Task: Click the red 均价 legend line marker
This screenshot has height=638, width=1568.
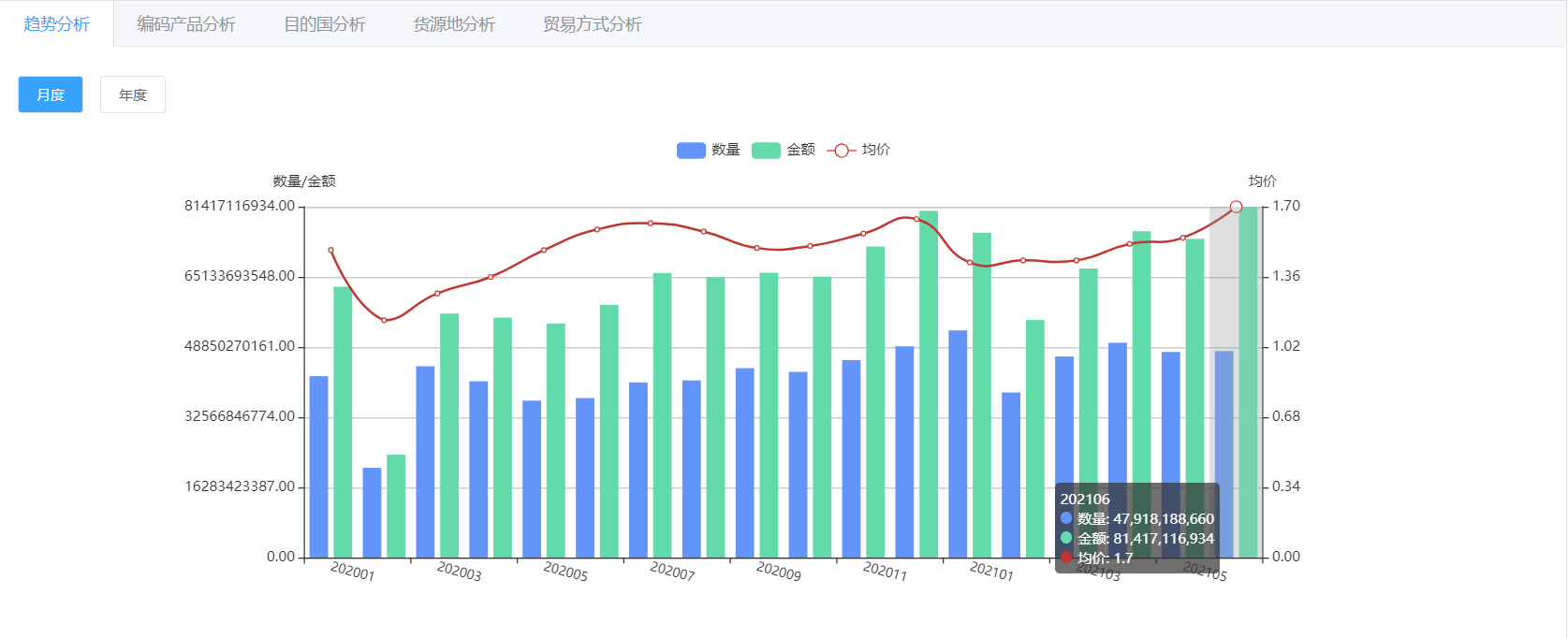Action: (x=842, y=150)
